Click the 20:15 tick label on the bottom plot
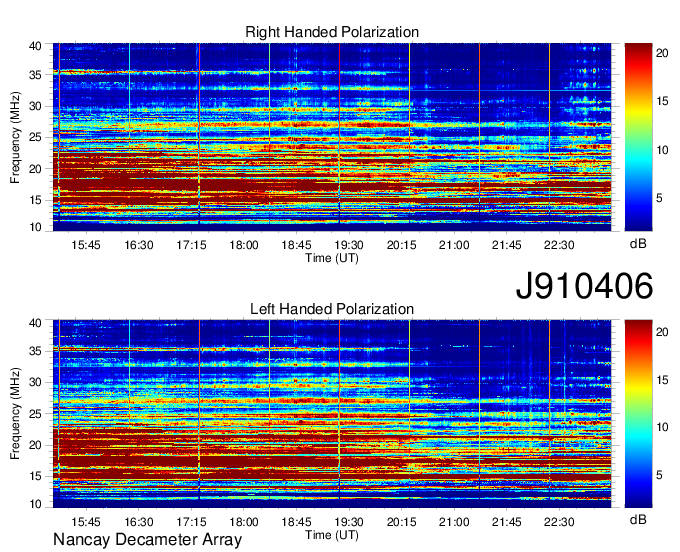The height and width of the screenshot is (552, 680). click(x=402, y=522)
